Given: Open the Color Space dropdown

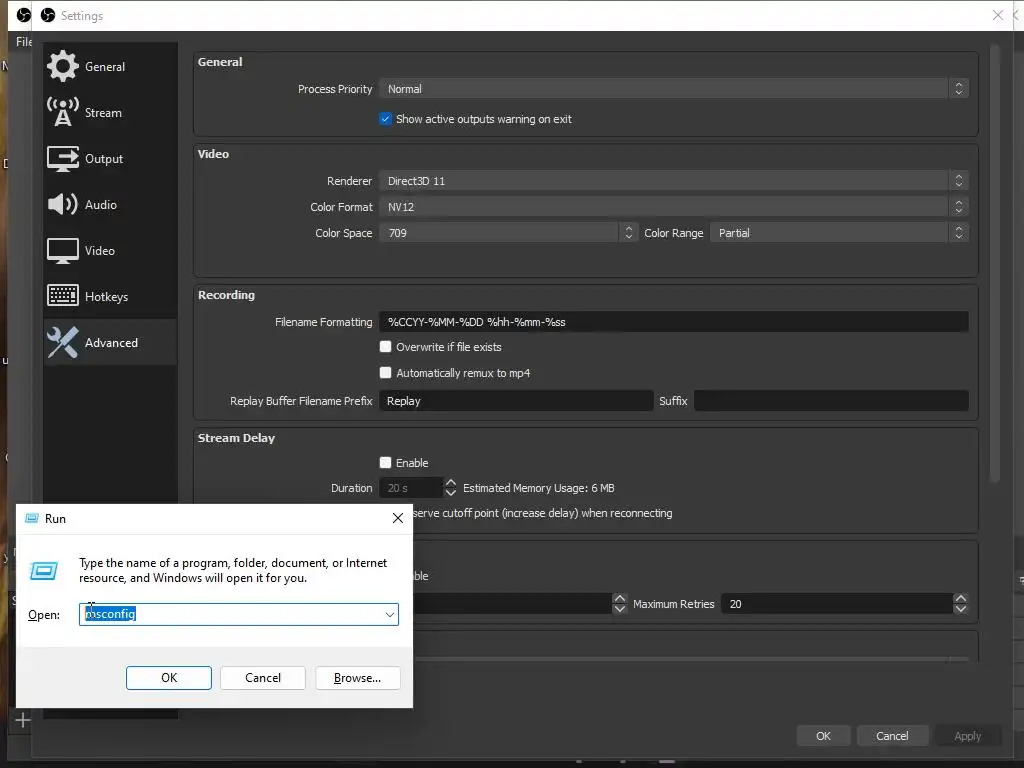Looking at the screenshot, I should (508, 233).
